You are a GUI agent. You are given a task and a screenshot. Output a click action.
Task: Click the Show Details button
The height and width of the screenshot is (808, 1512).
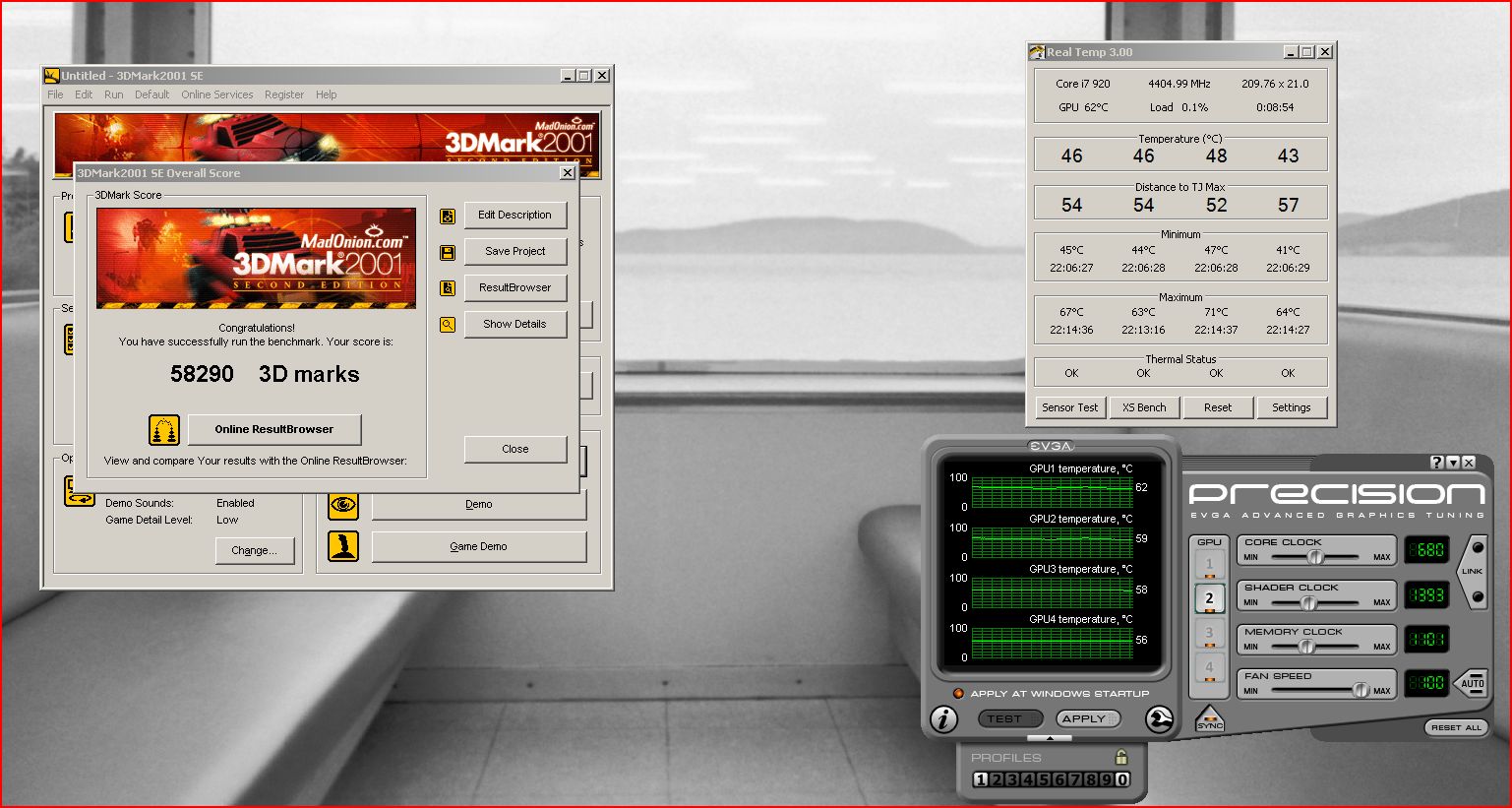point(515,325)
